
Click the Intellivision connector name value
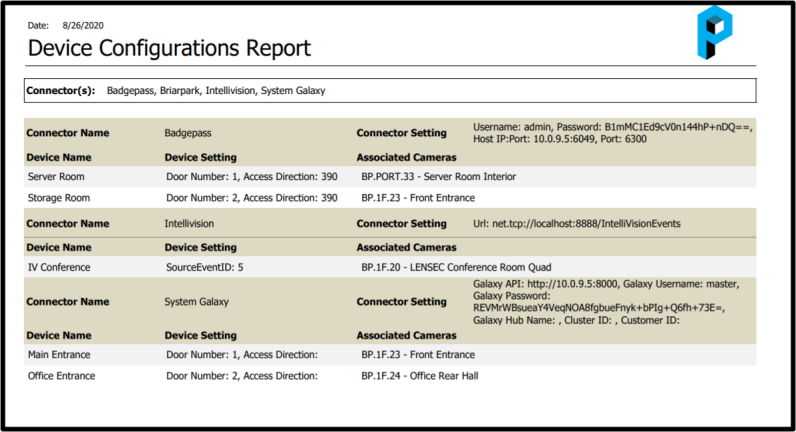[189, 223]
